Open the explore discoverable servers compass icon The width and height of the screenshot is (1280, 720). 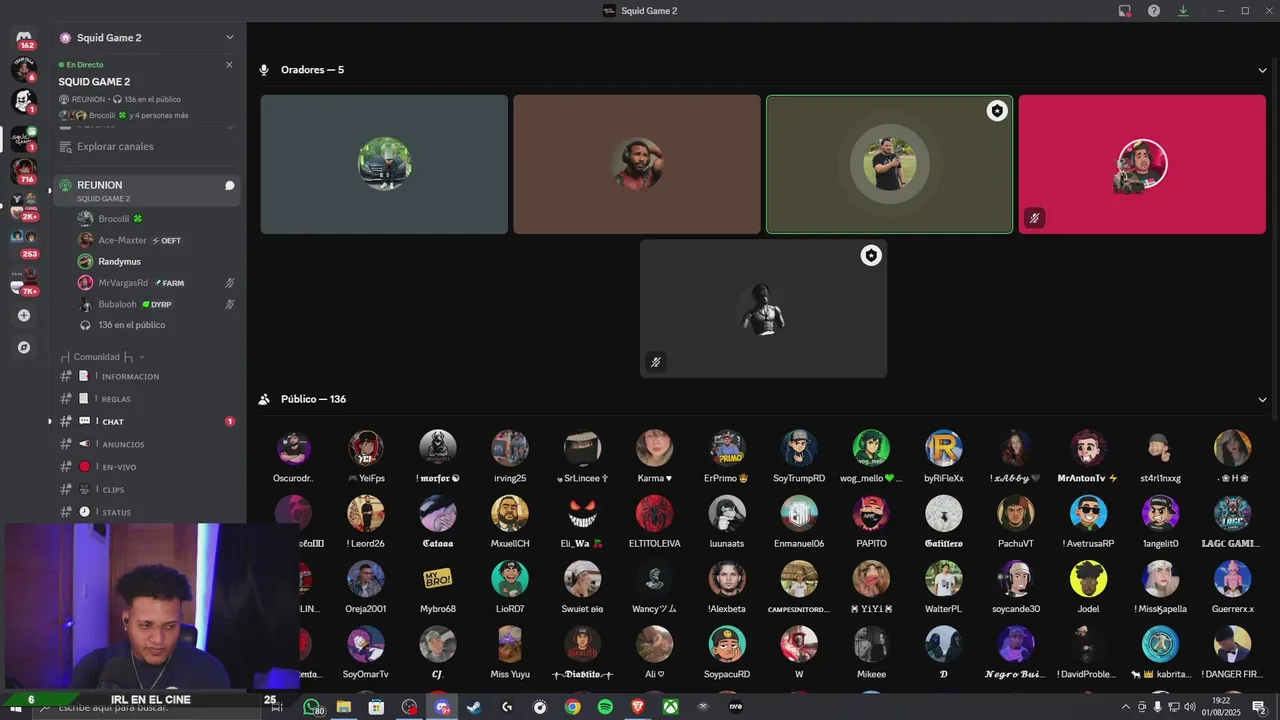point(24,348)
